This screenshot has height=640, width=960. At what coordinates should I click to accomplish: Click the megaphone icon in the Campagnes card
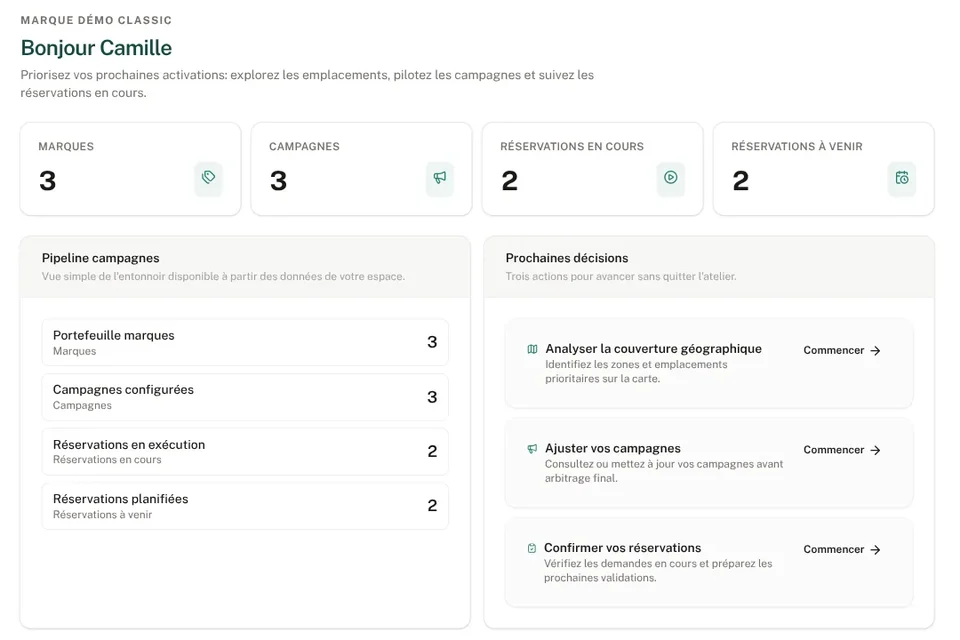pyautogui.click(x=440, y=178)
